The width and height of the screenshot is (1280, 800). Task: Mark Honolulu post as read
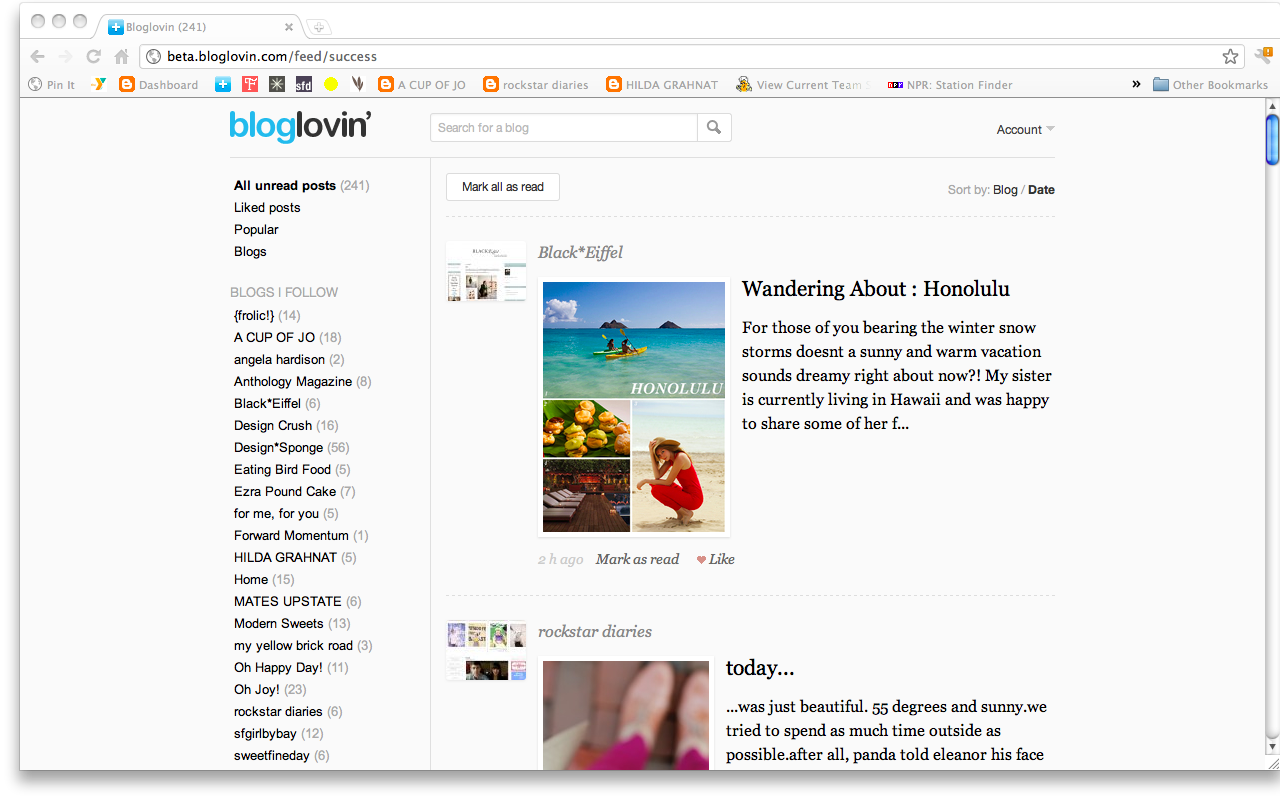[x=637, y=560]
